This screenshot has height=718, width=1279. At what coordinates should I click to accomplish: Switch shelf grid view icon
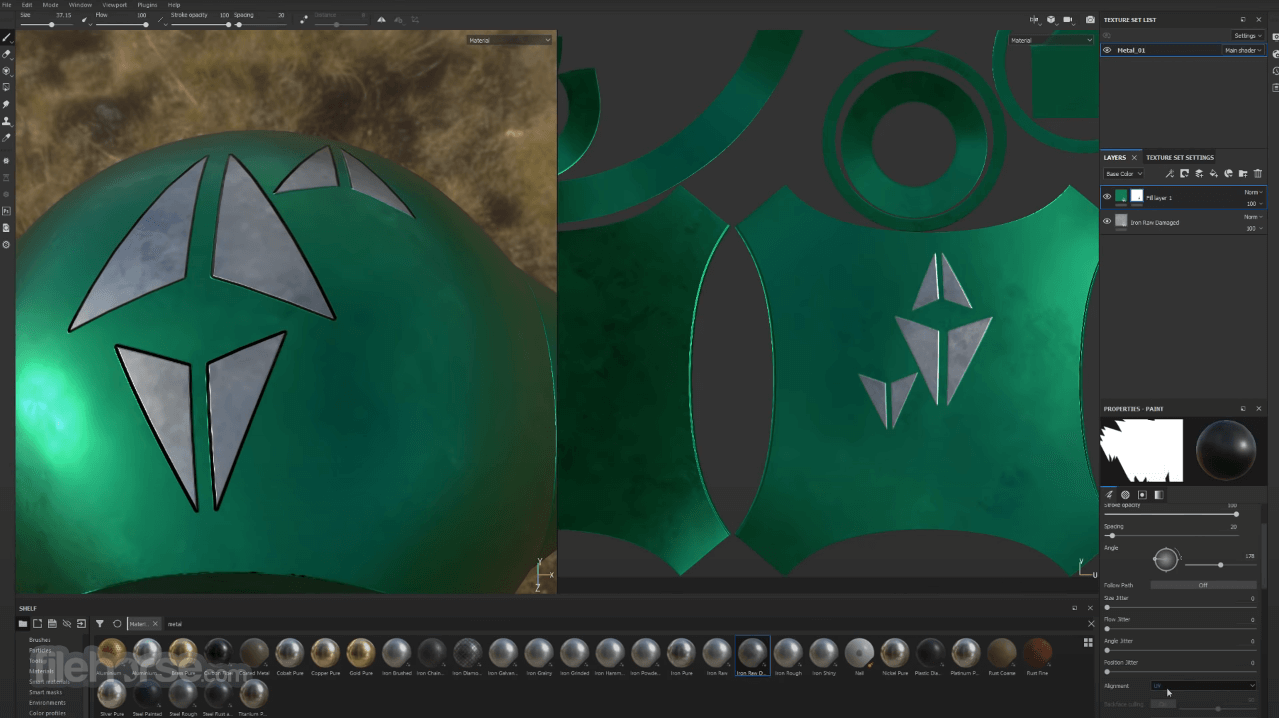click(x=1088, y=643)
